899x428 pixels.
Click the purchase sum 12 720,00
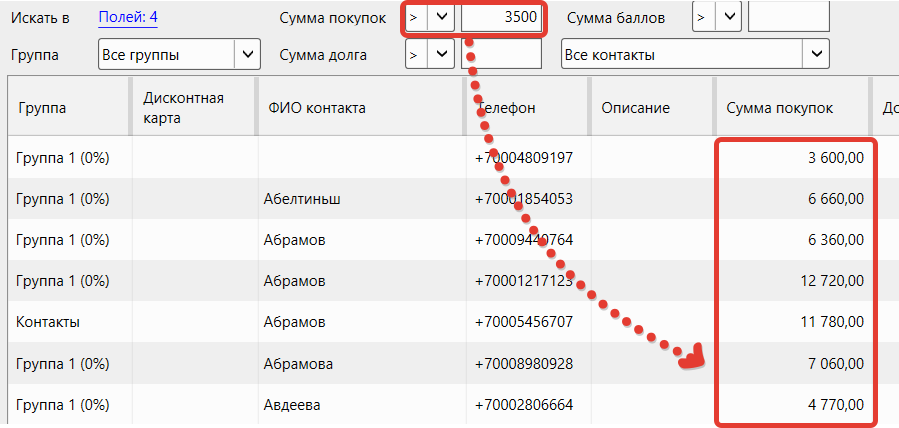[x=832, y=281]
